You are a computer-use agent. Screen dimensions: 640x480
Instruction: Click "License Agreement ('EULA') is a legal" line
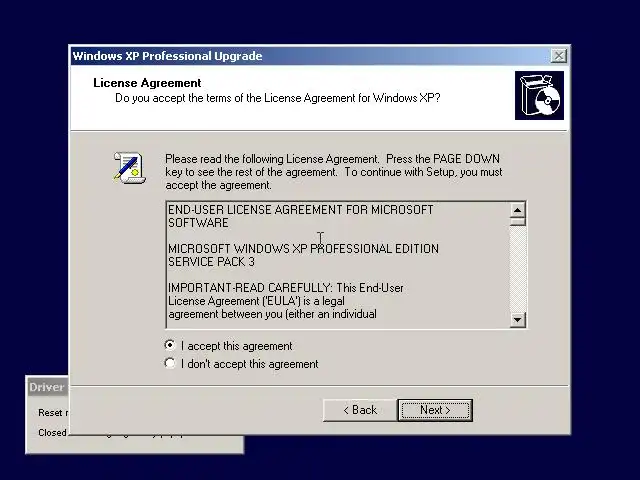(x=256, y=301)
